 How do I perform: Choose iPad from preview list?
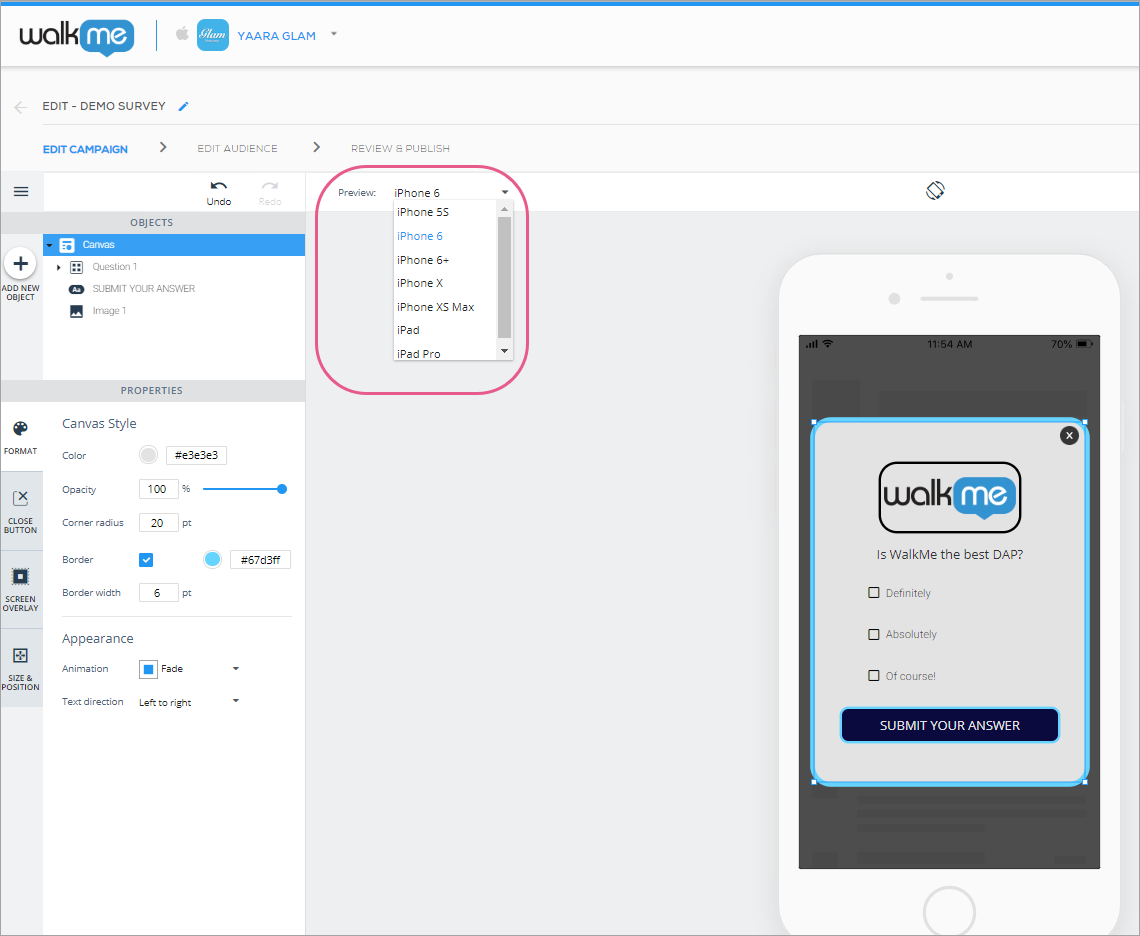[409, 330]
